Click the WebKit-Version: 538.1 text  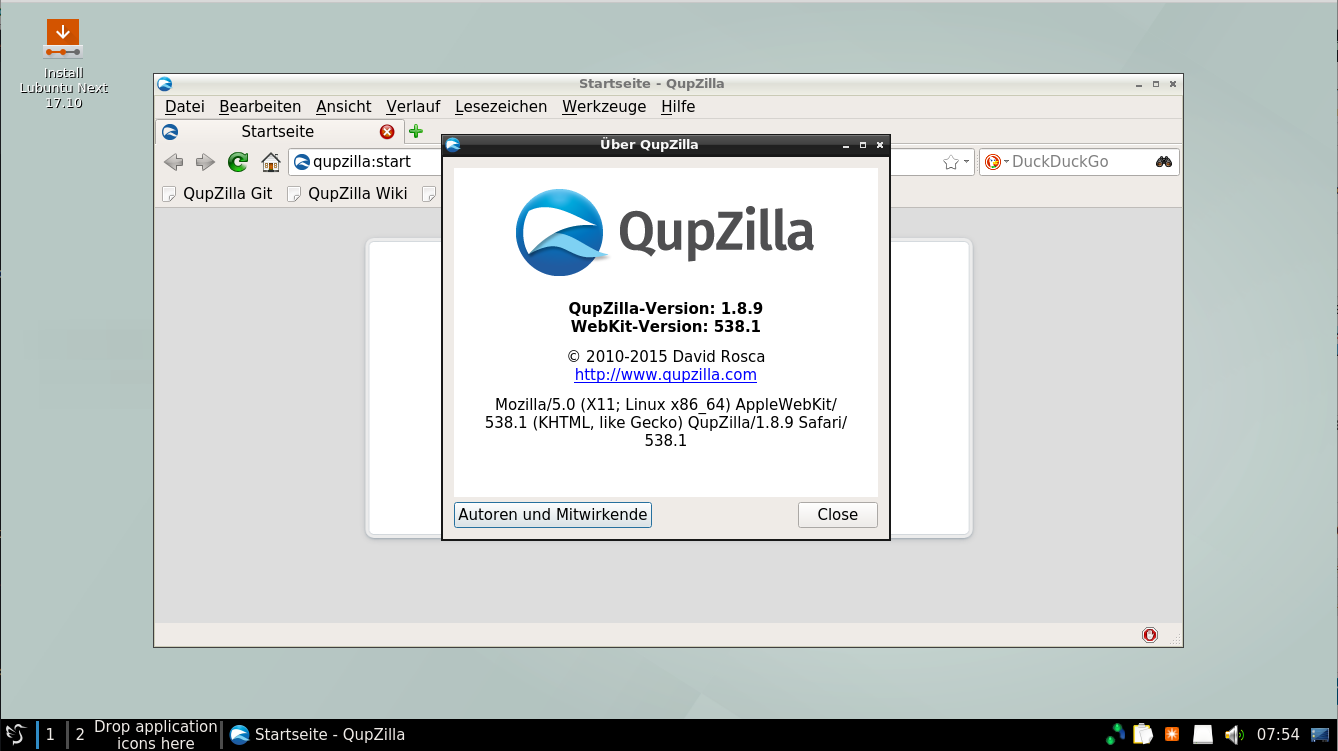(x=665, y=326)
